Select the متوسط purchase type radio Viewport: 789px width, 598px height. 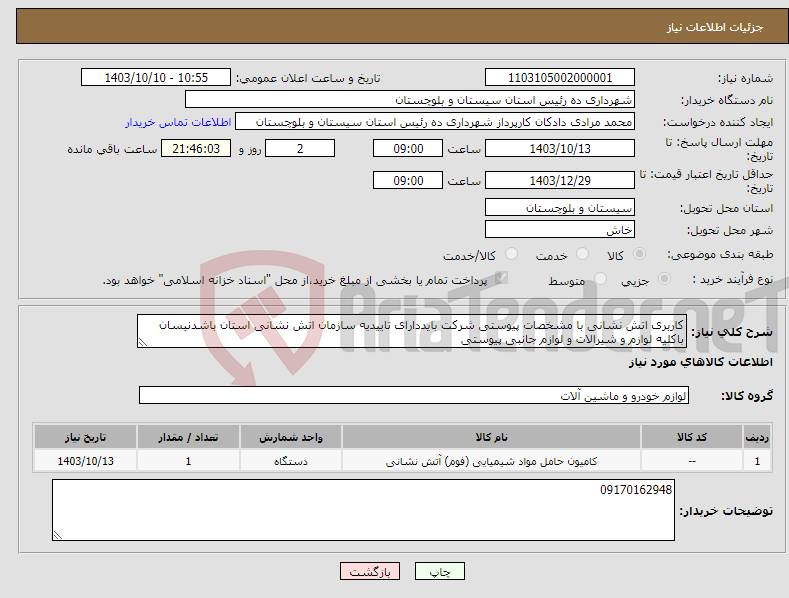600,279
